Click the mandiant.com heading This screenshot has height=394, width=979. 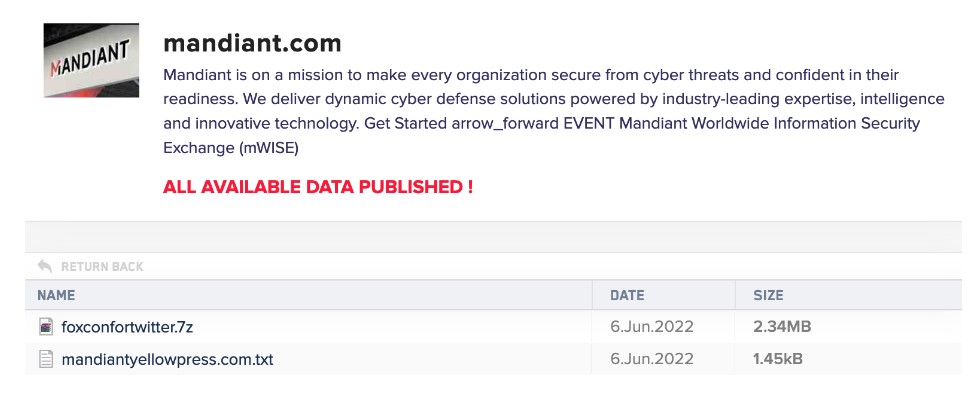tap(252, 43)
